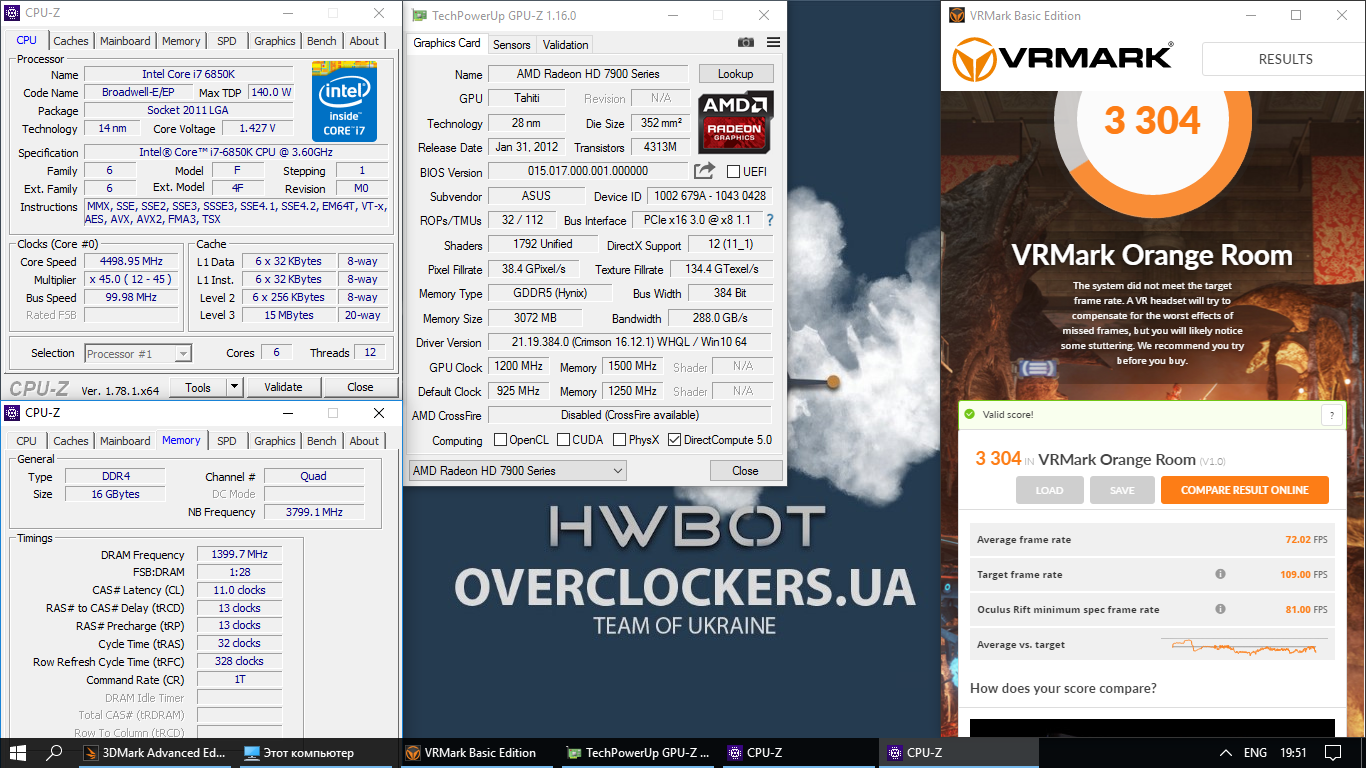This screenshot has width=1366, height=768.
Task: Click info icon beside Oculus Rift minimum spec
Action: pos(1220,609)
